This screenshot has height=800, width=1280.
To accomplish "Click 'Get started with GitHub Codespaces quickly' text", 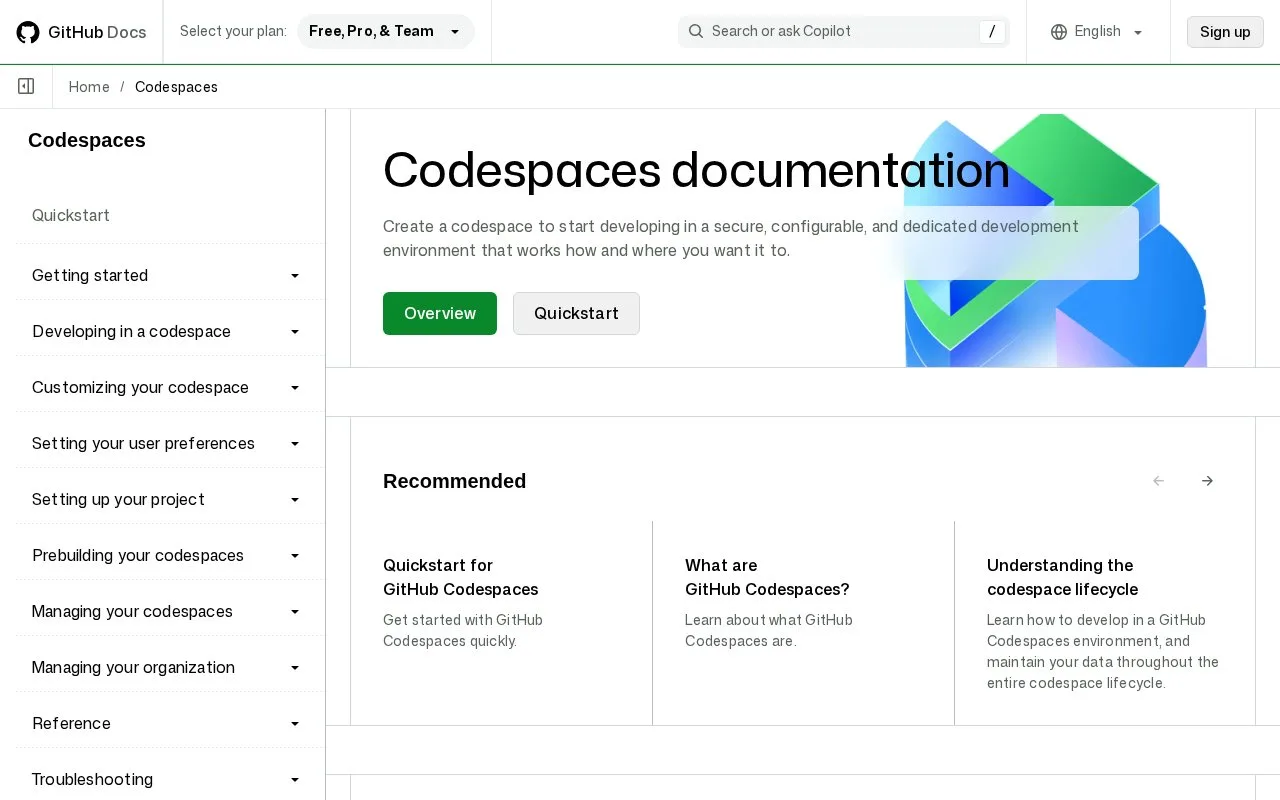I will 463,630.
